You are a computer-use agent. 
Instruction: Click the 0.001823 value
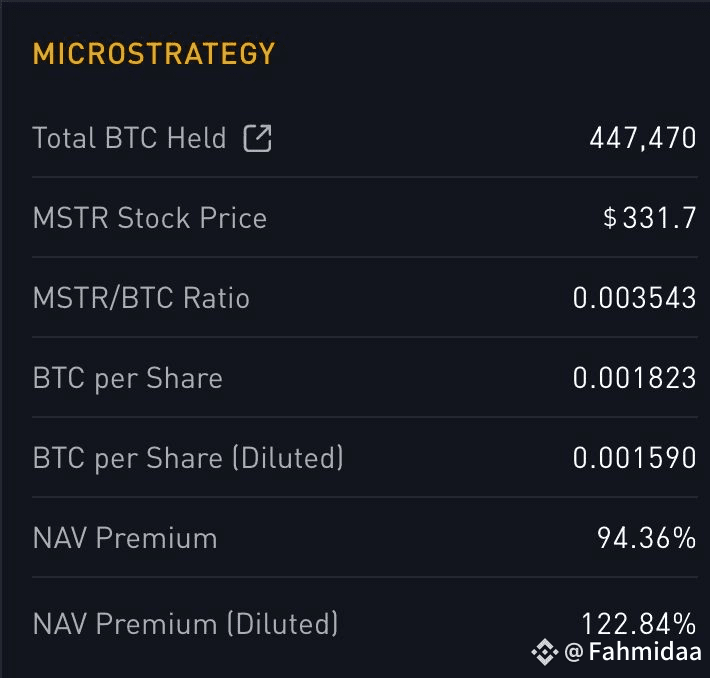(x=634, y=378)
